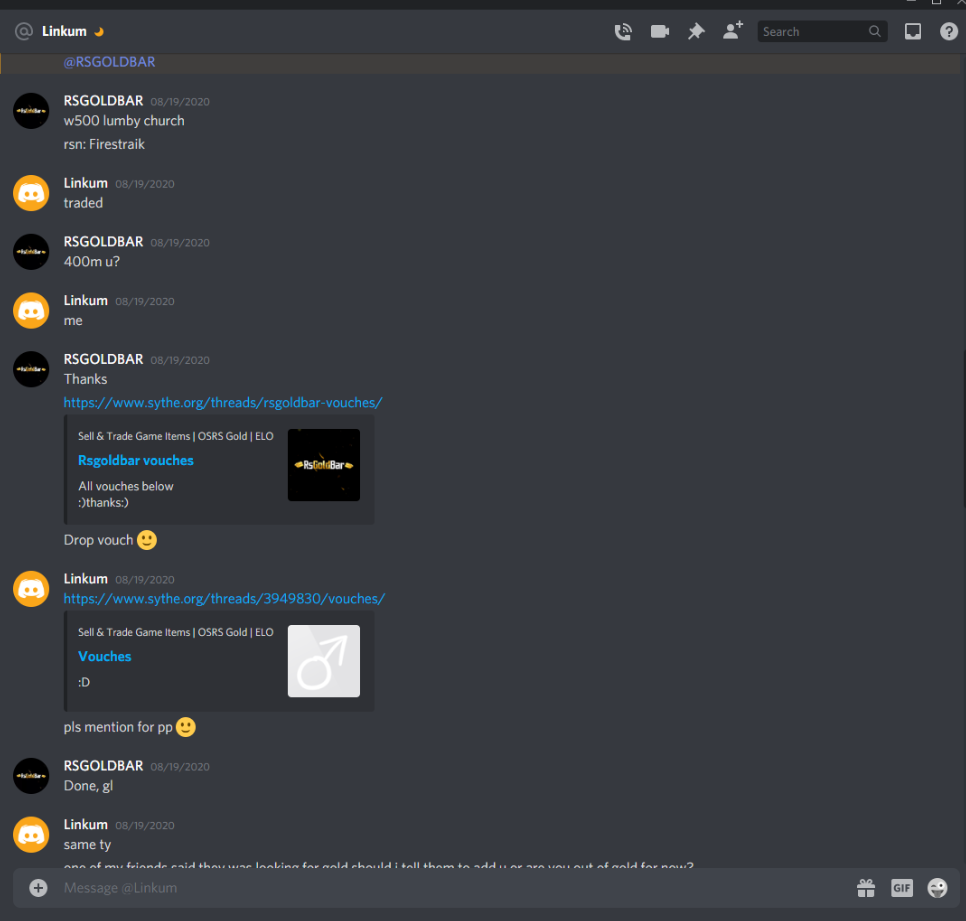Open the RsGoldBar embed thumbnail
The image size is (966, 921).
(323, 465)
